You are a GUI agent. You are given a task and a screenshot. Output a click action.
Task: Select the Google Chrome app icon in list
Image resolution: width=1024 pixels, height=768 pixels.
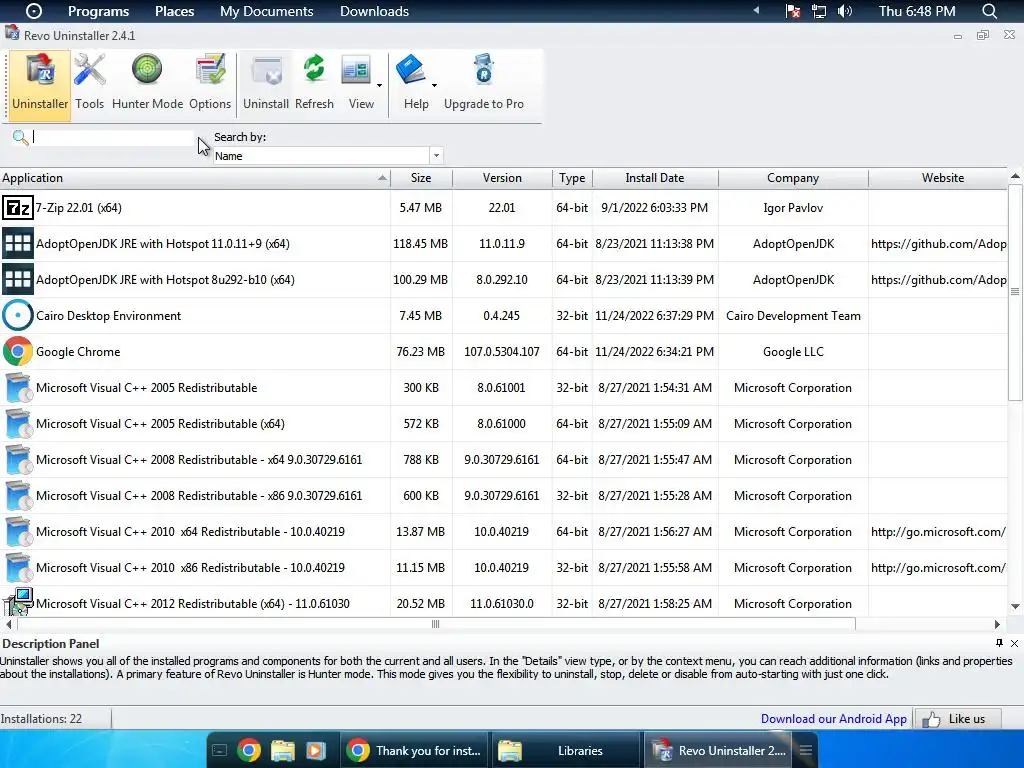point(18,351)
